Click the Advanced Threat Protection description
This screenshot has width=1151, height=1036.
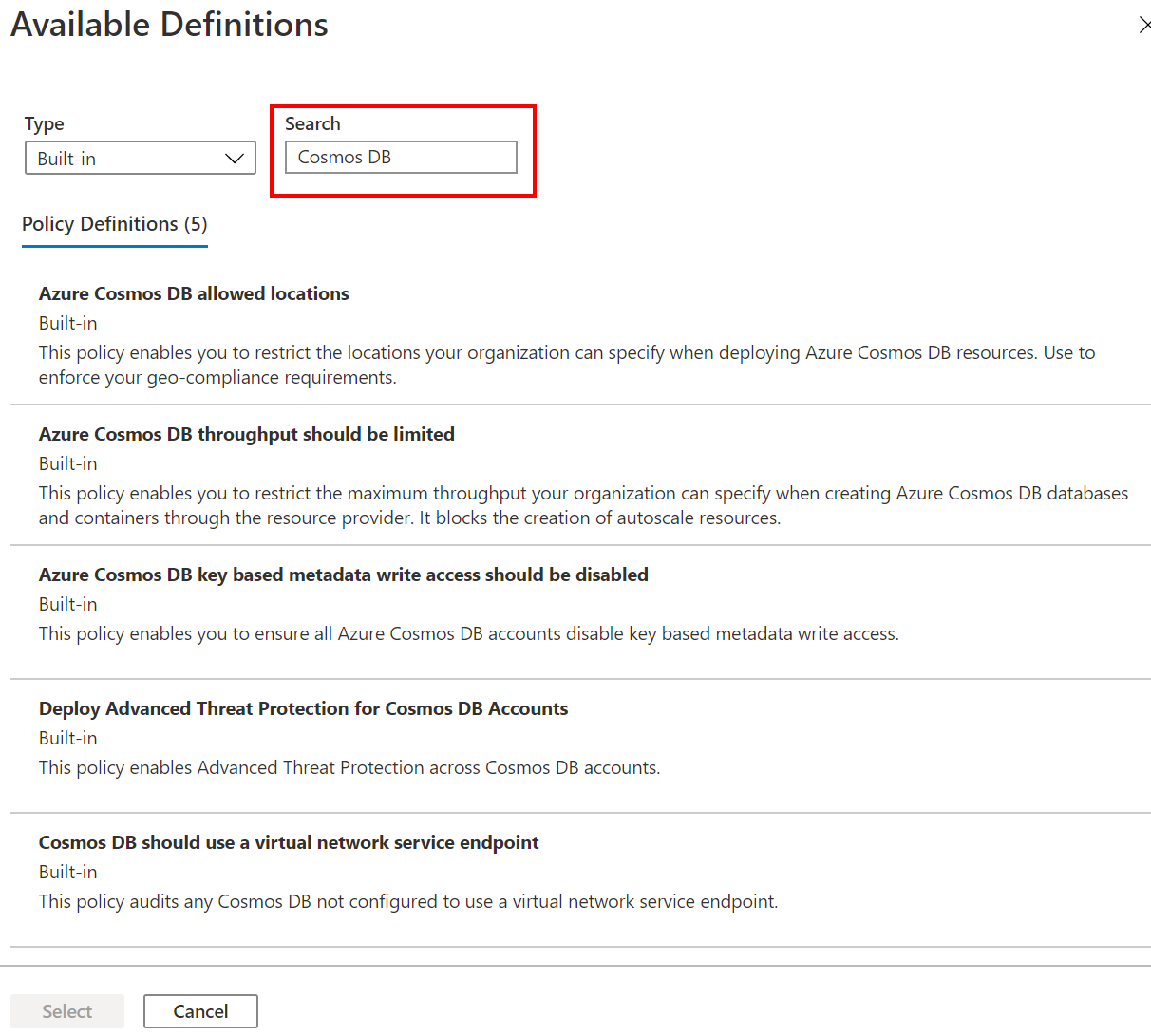pyautogui.click(x=349, y=767)
